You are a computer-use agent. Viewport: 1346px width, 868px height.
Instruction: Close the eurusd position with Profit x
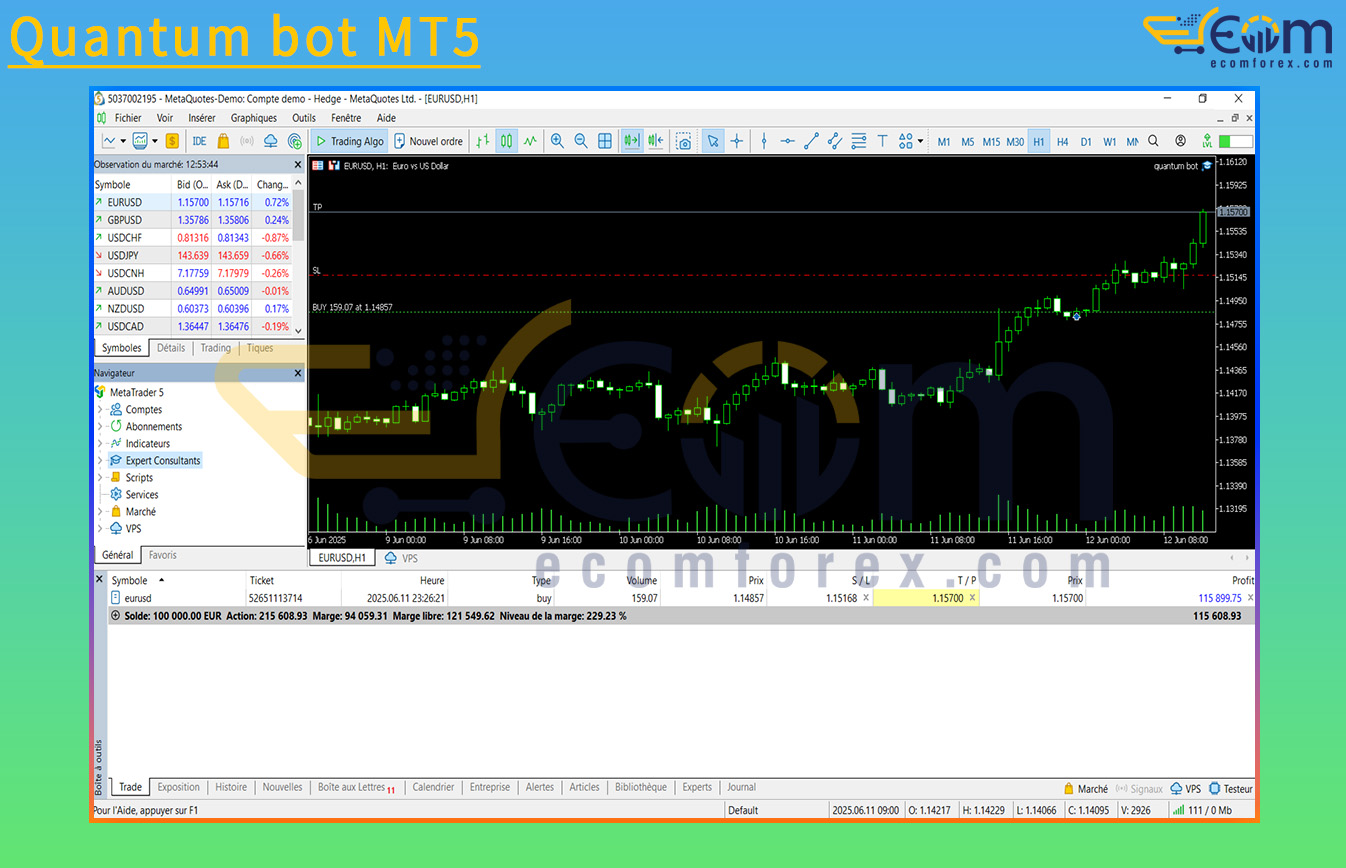point(1250,597)
